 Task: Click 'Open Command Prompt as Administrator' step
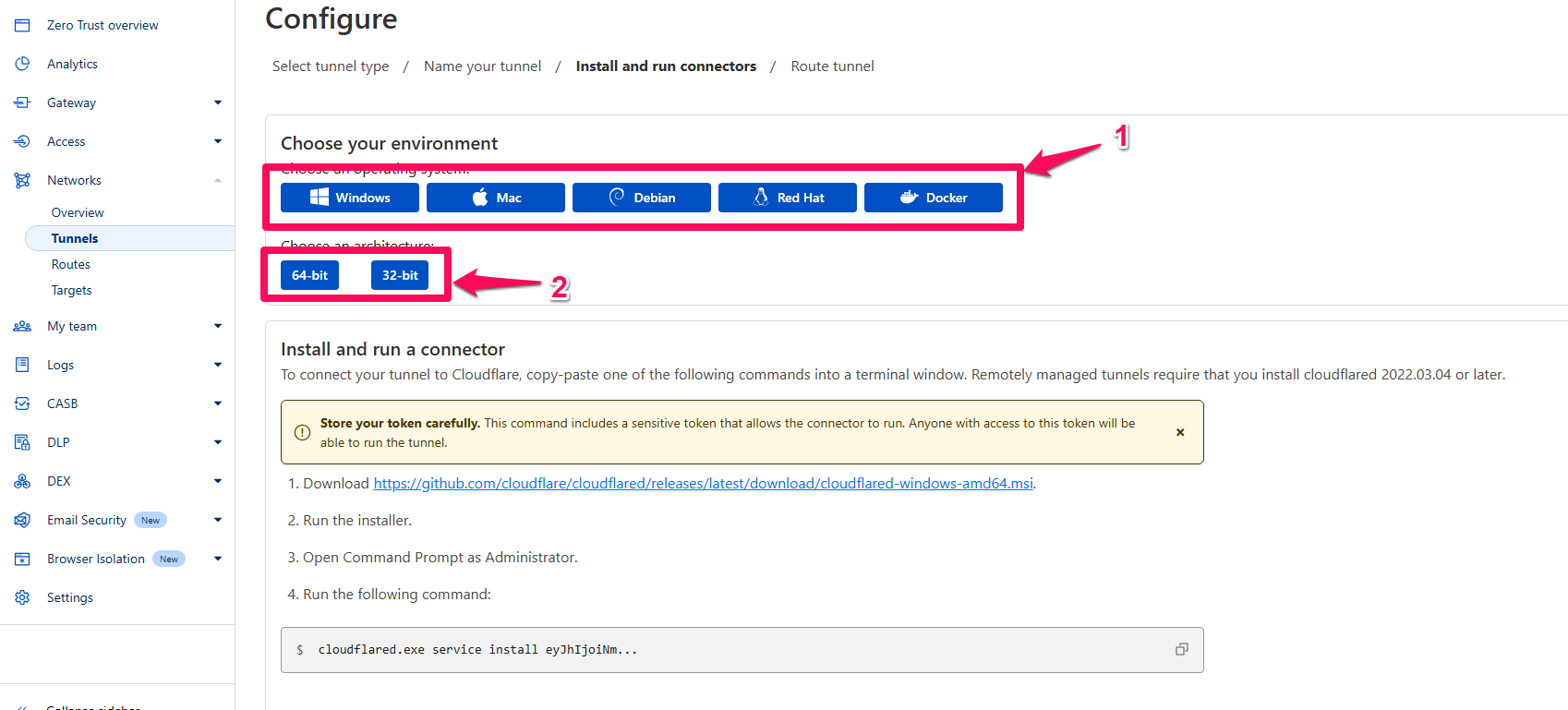(x=433, y=558)
